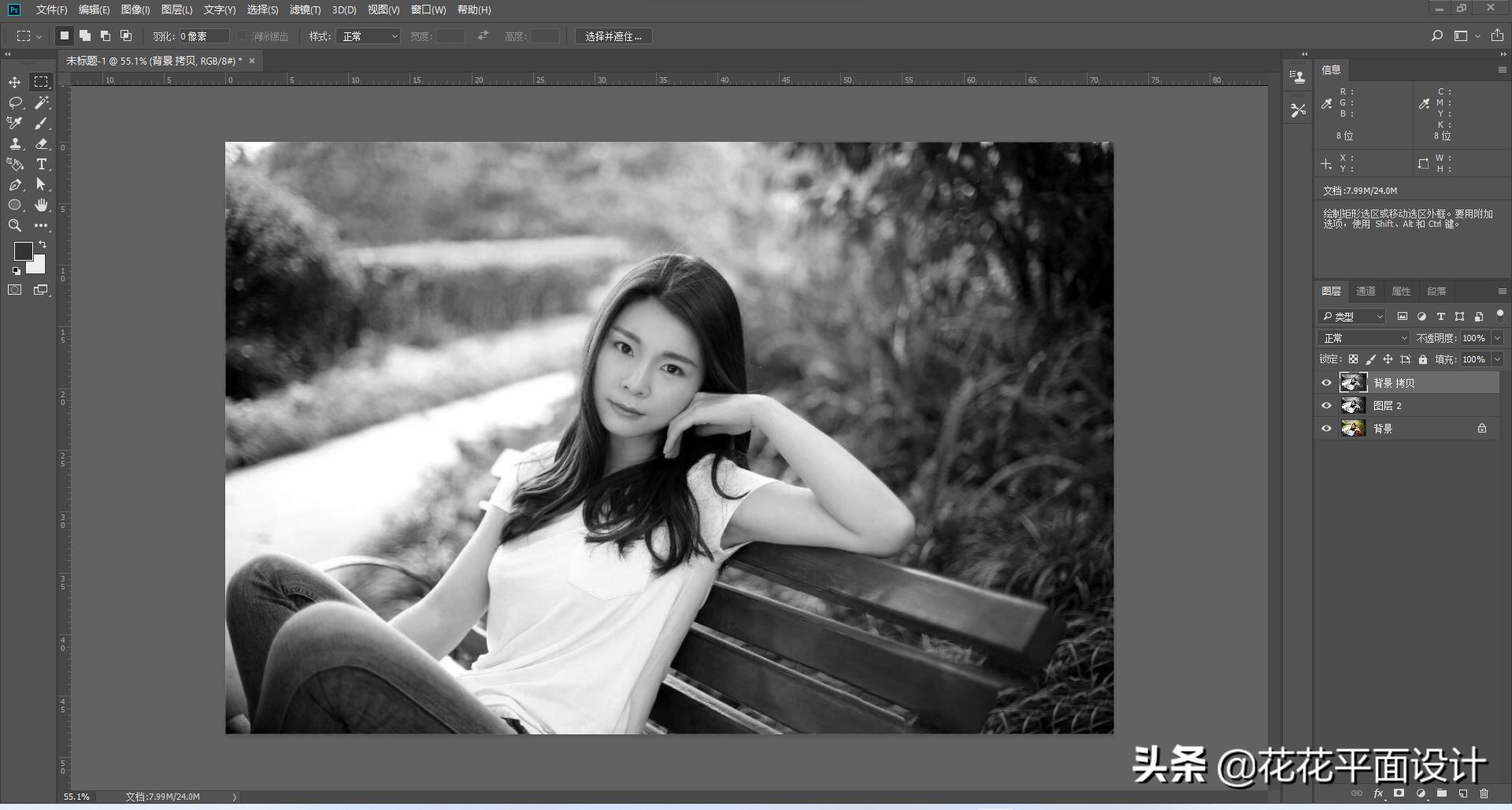Click the delete layer trash icon
Screen dimensions: 1512x810
[x=1484, y=793]
